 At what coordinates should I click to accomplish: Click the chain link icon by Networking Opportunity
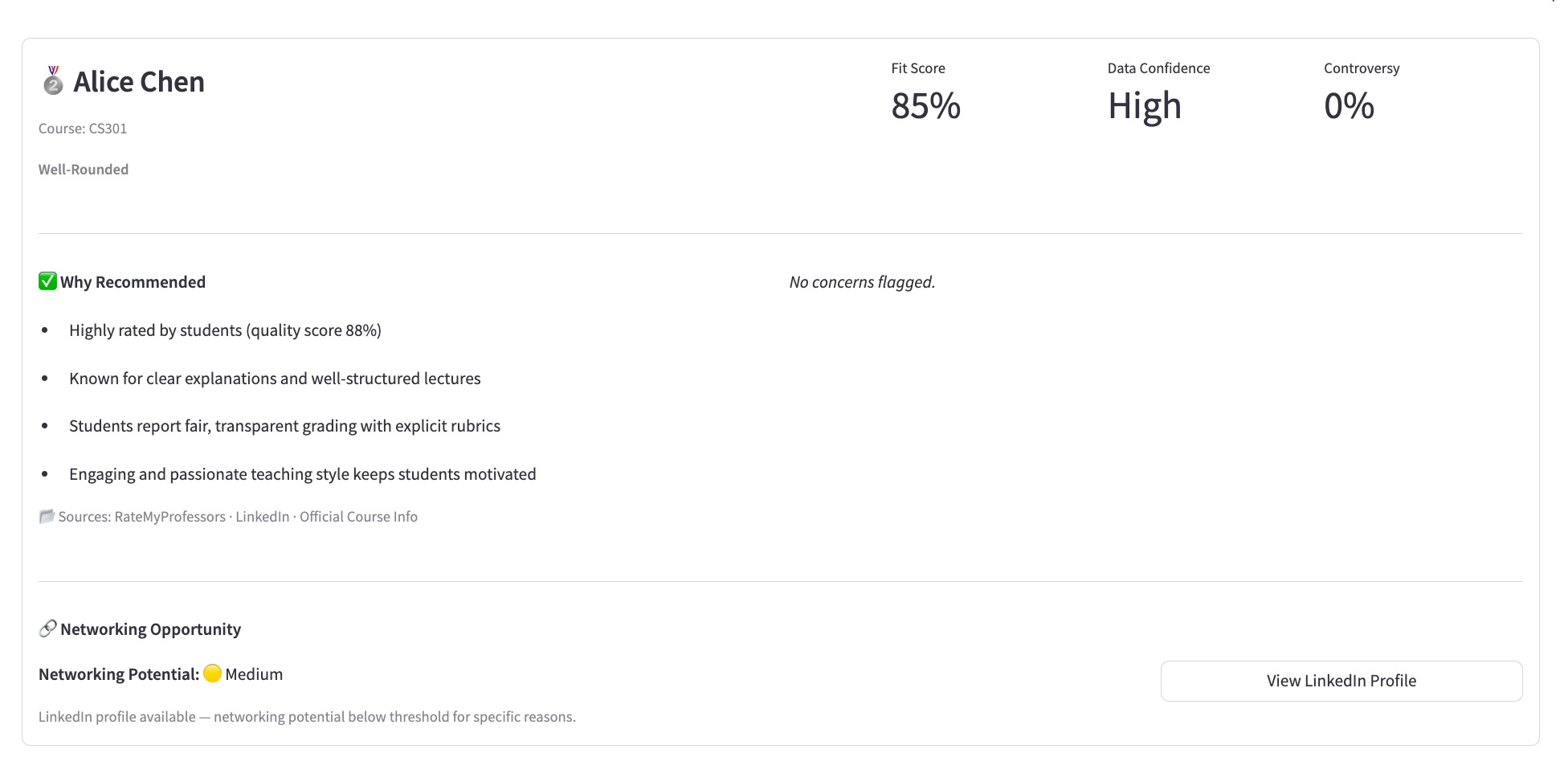(x=47, y=629)
